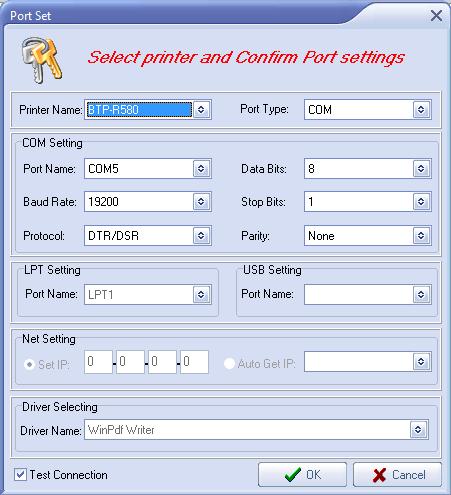Viewport: 451px width, 495px height.
Task: Click the BTP-R580 printer name field
Action: click(x=139, y=109)
